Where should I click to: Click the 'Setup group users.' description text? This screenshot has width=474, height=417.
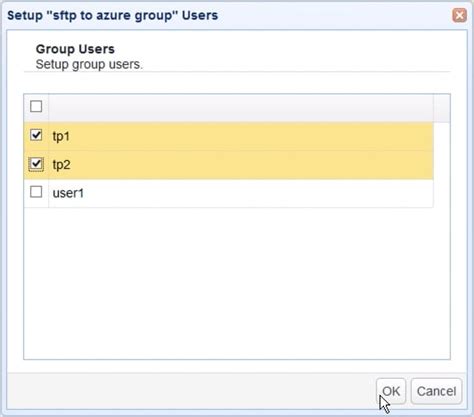click(89, 64)
